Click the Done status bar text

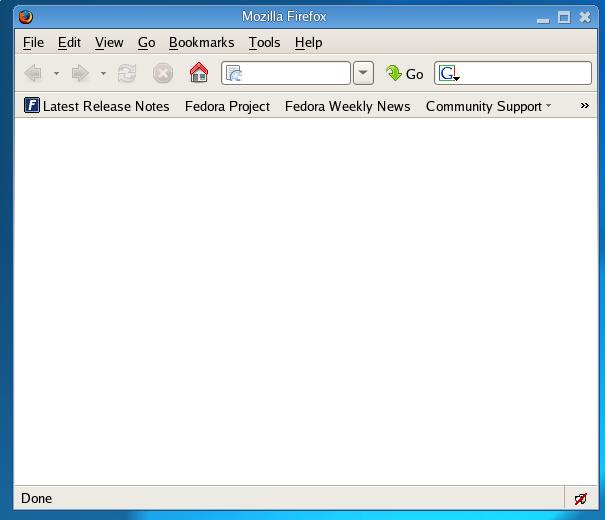[x=36, y=498]
